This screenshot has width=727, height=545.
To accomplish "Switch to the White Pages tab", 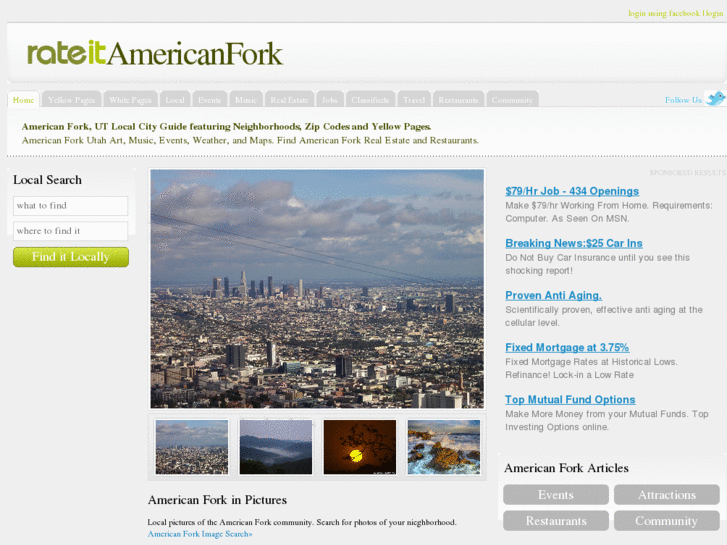I will [130, 100].
